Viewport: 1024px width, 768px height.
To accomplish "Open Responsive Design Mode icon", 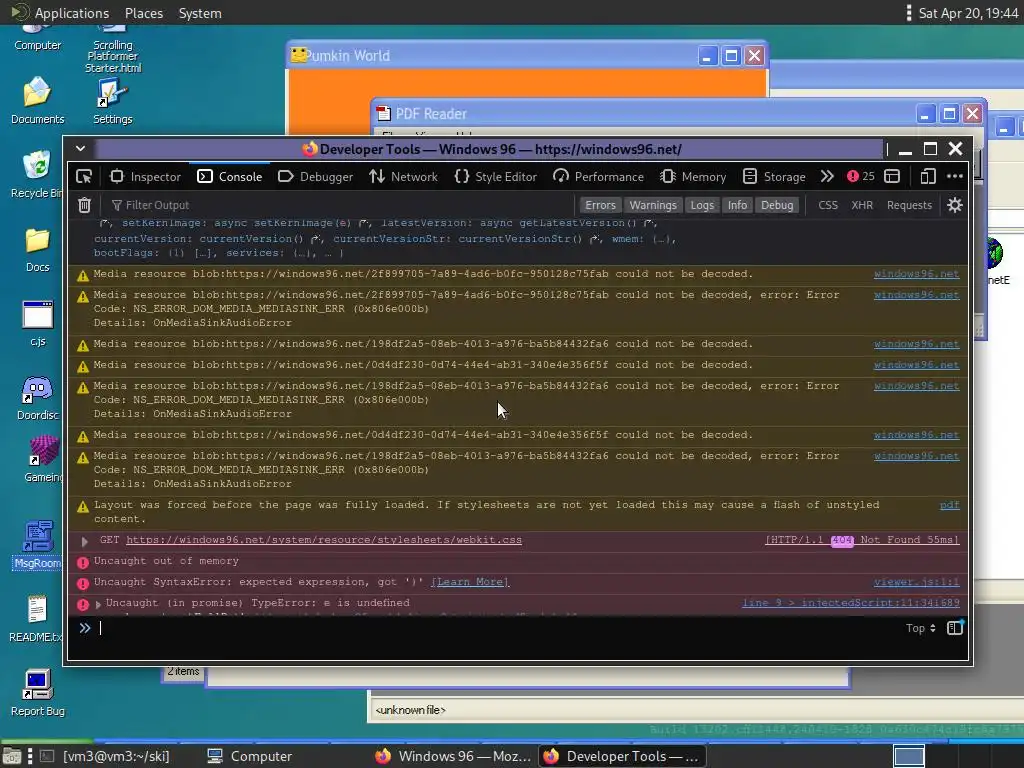I will [928, 176].
